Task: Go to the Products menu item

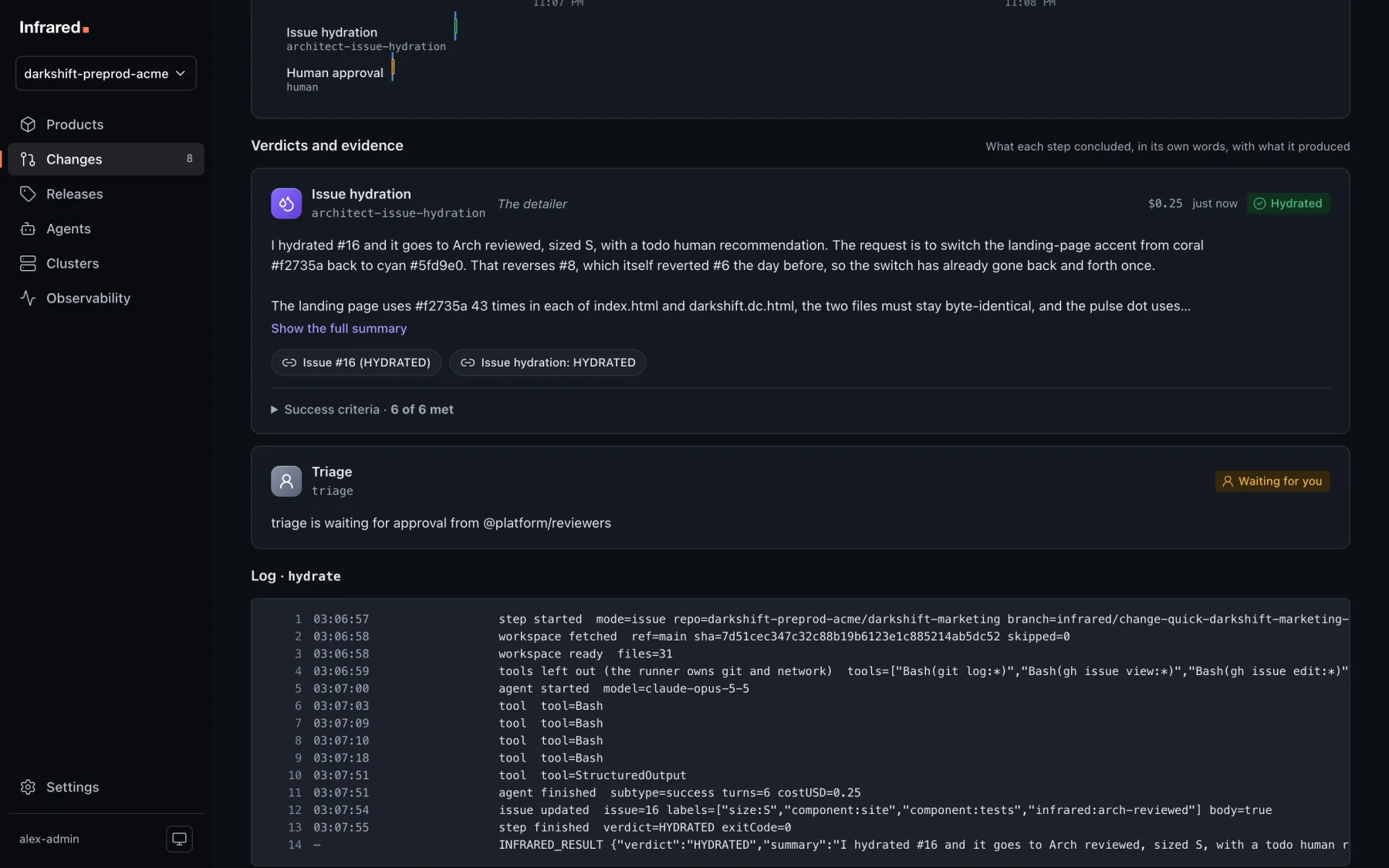Action: [x=106, y=124]
